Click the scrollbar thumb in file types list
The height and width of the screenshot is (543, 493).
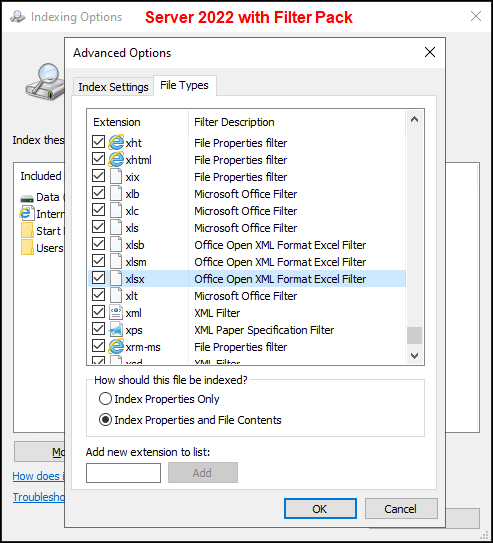pyautogui.click(x=414, y=335)
